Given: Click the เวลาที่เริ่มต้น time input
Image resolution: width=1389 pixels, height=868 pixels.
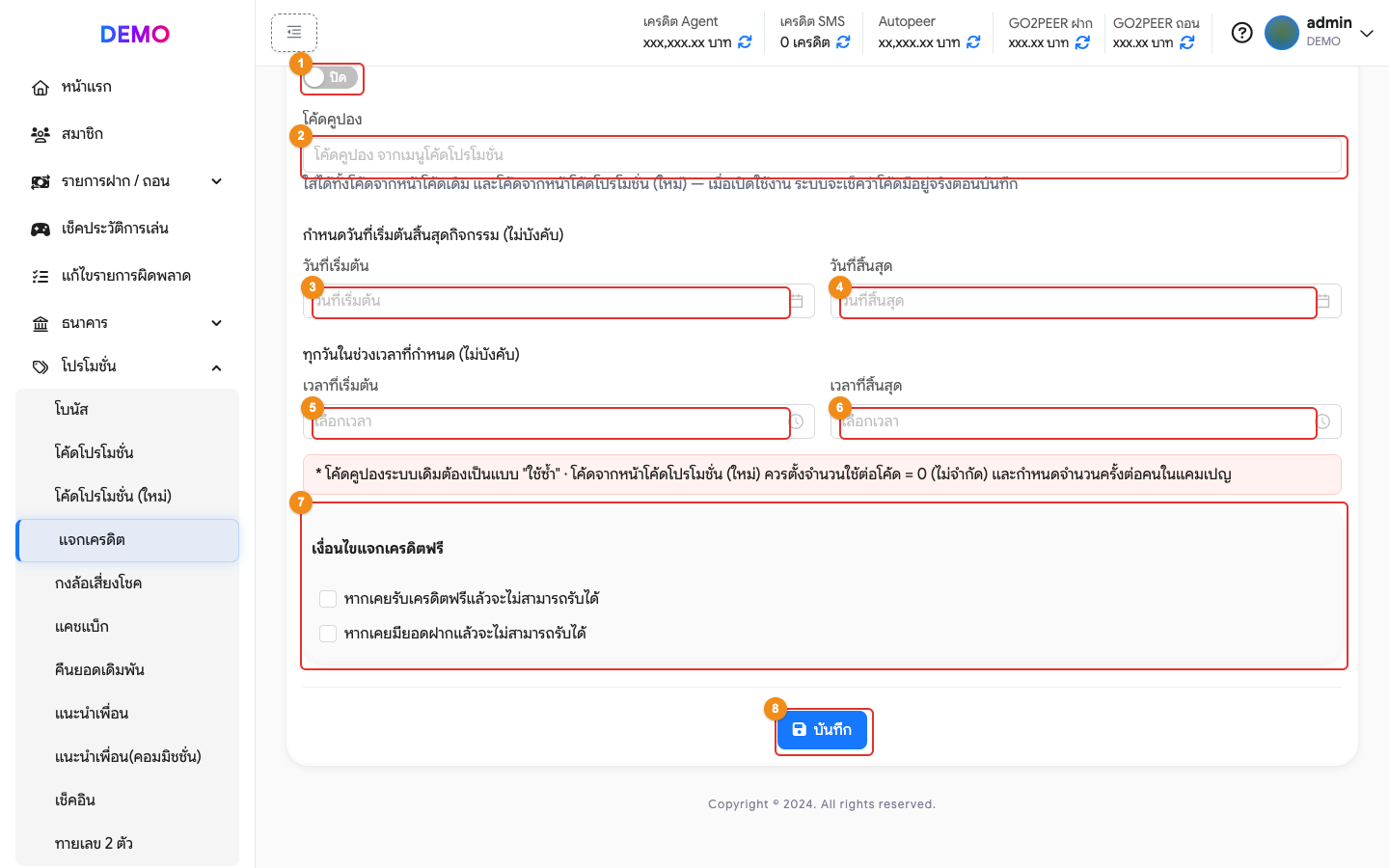Looking at the screenshot, I should (x=558, y=421).
